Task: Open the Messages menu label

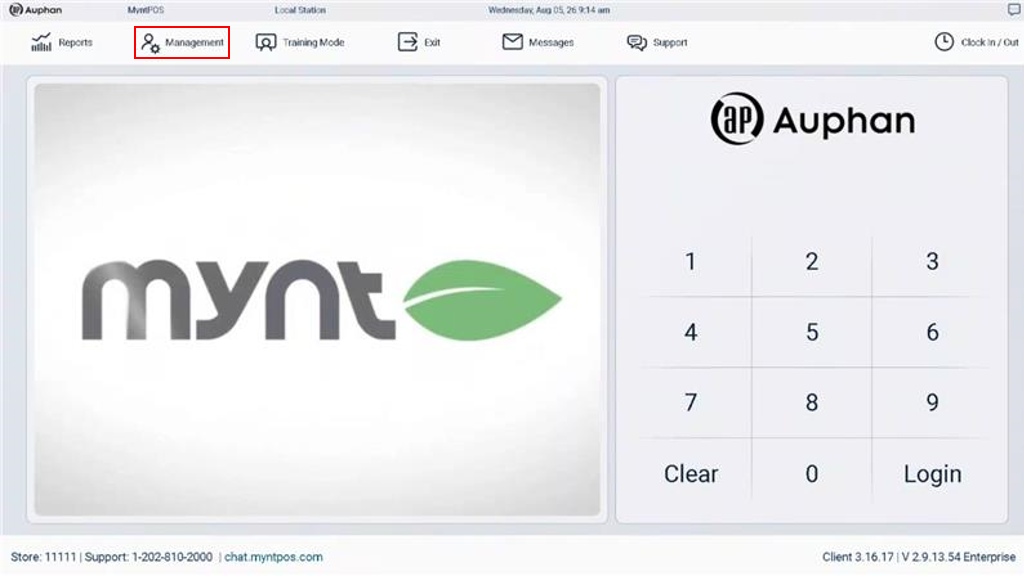Action: pyautogui.click(x=551, y=42)
